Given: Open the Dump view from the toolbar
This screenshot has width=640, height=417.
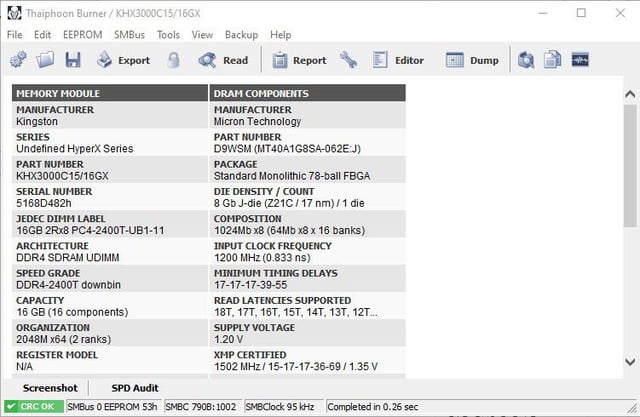Looking at the screenshot, I should coord(472,60).
